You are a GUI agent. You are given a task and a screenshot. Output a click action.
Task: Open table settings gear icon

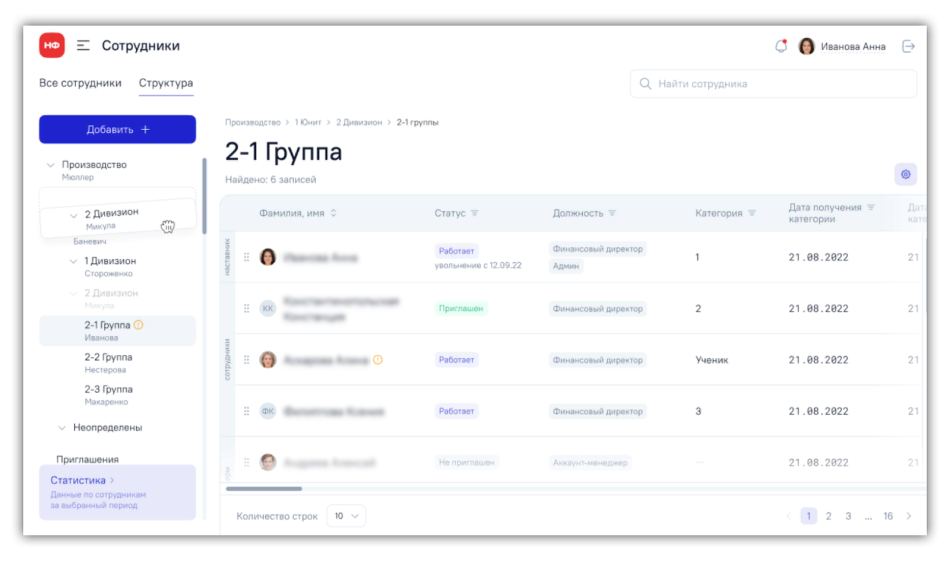click(905, 174)
